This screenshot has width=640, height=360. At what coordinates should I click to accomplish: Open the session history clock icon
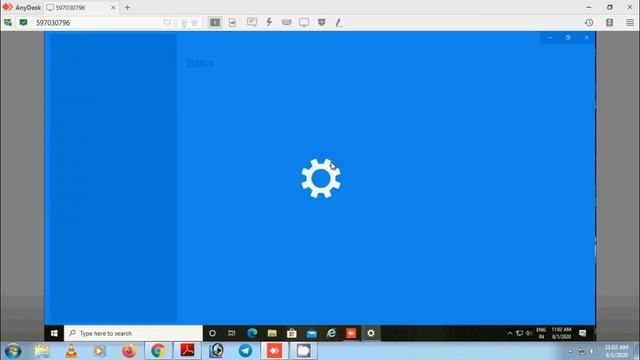click(589, 22)
